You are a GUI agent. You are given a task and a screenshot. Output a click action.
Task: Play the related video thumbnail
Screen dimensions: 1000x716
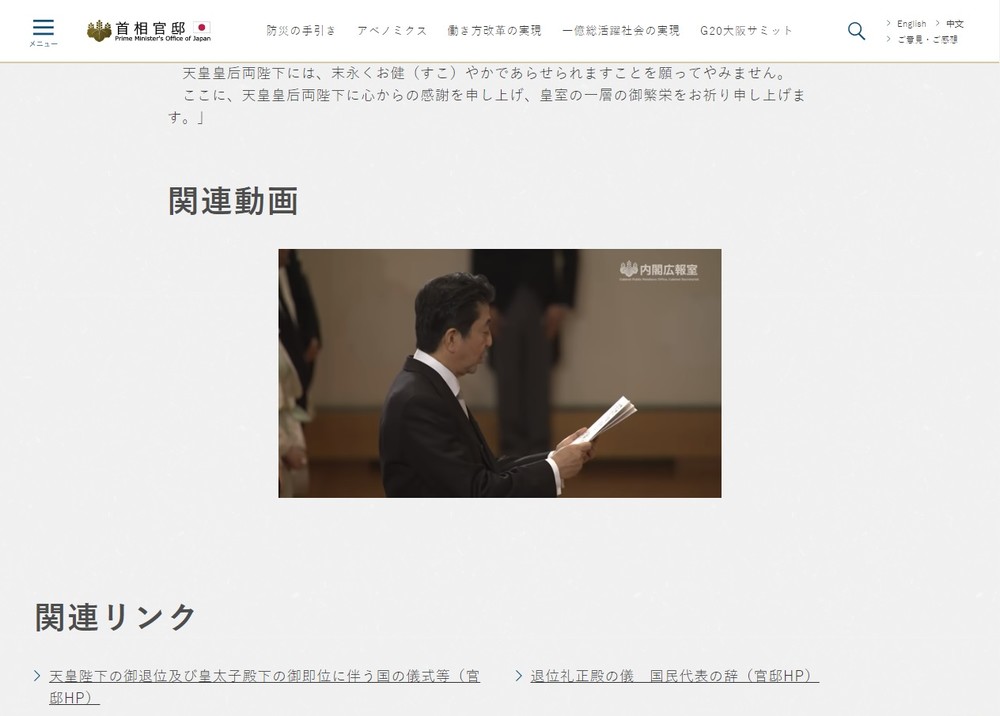(x=499, y=373)
